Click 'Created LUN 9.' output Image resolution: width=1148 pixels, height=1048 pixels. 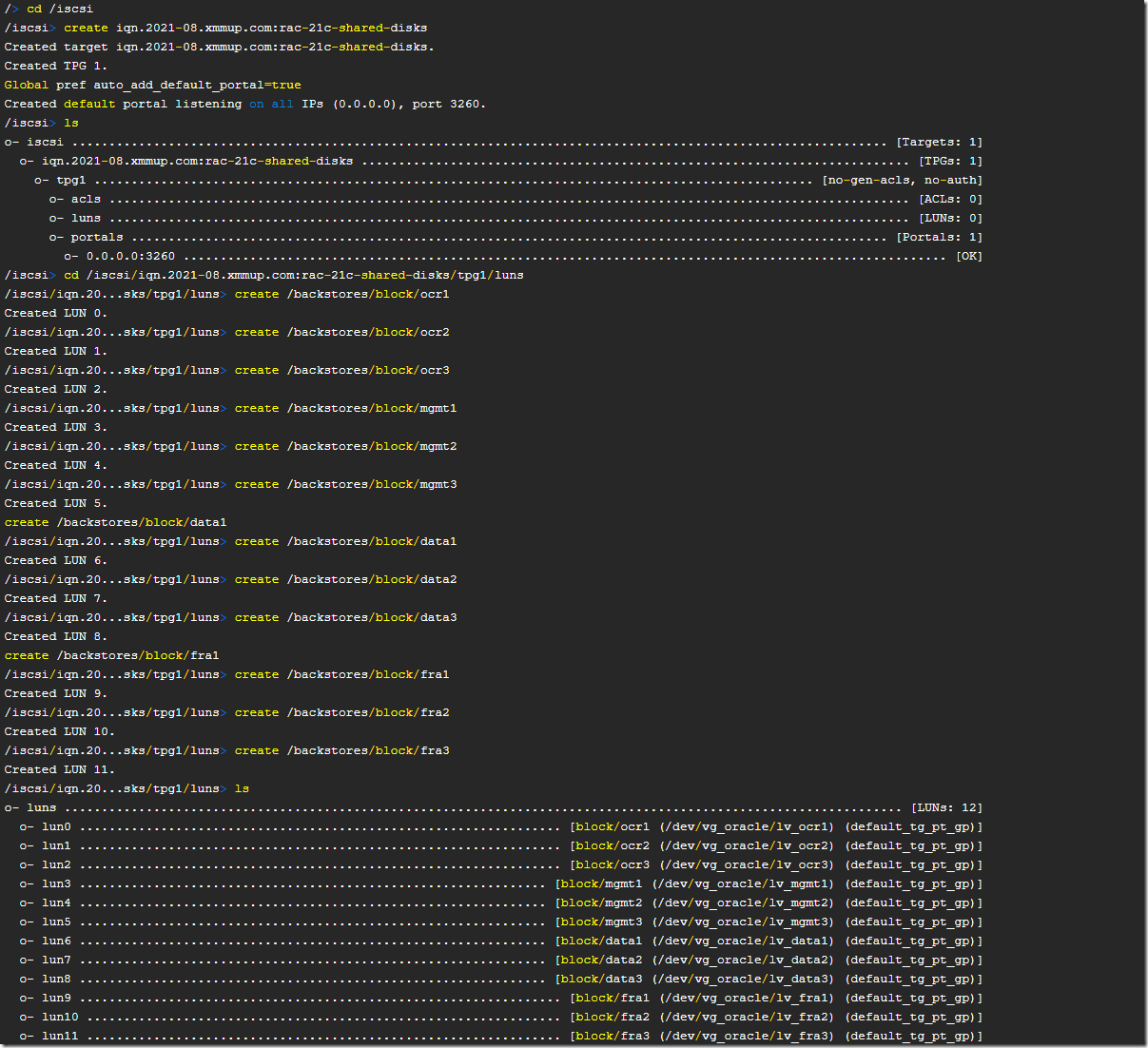56,693
